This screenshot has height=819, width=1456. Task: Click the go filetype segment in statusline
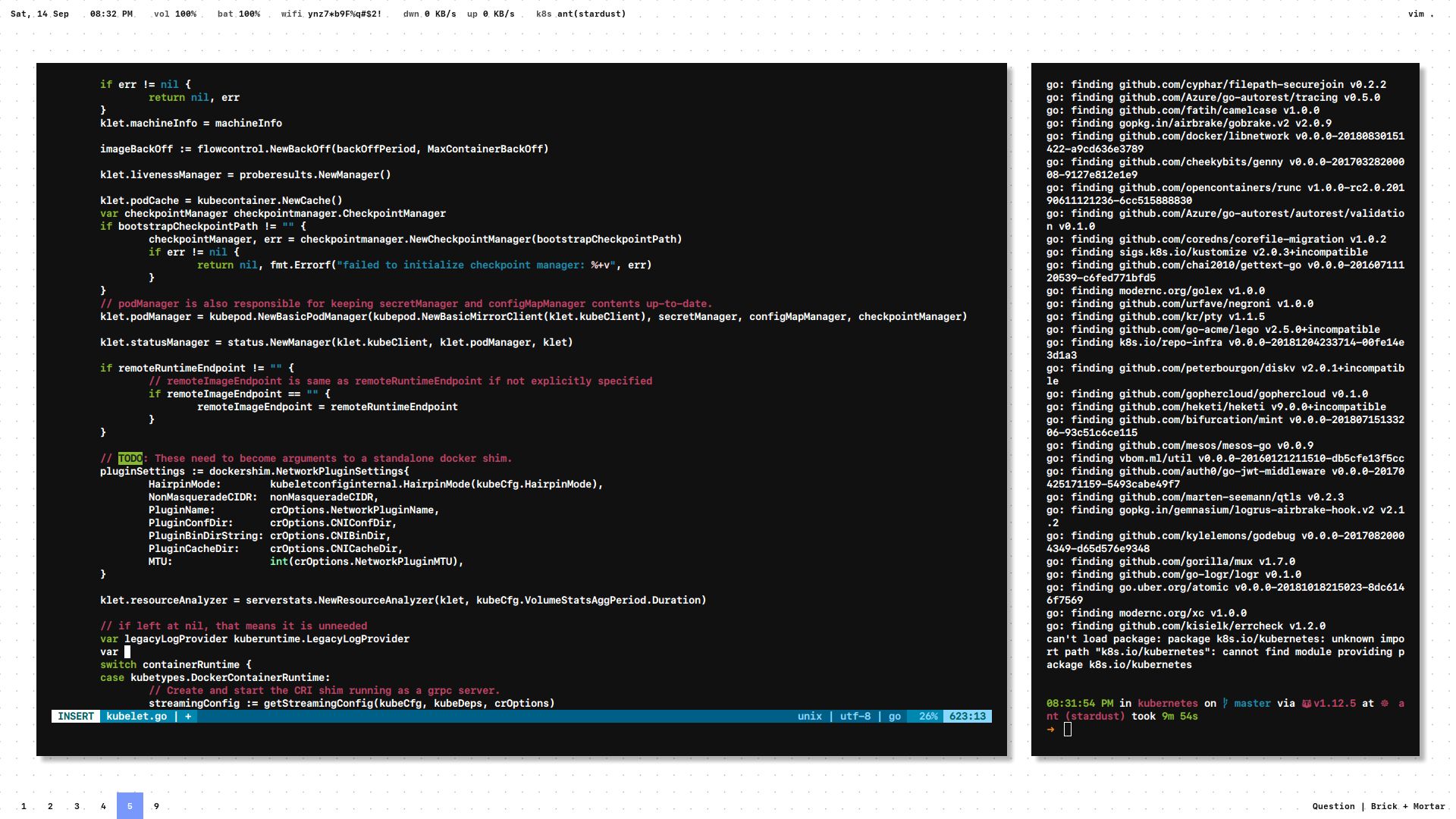[894, 716]
